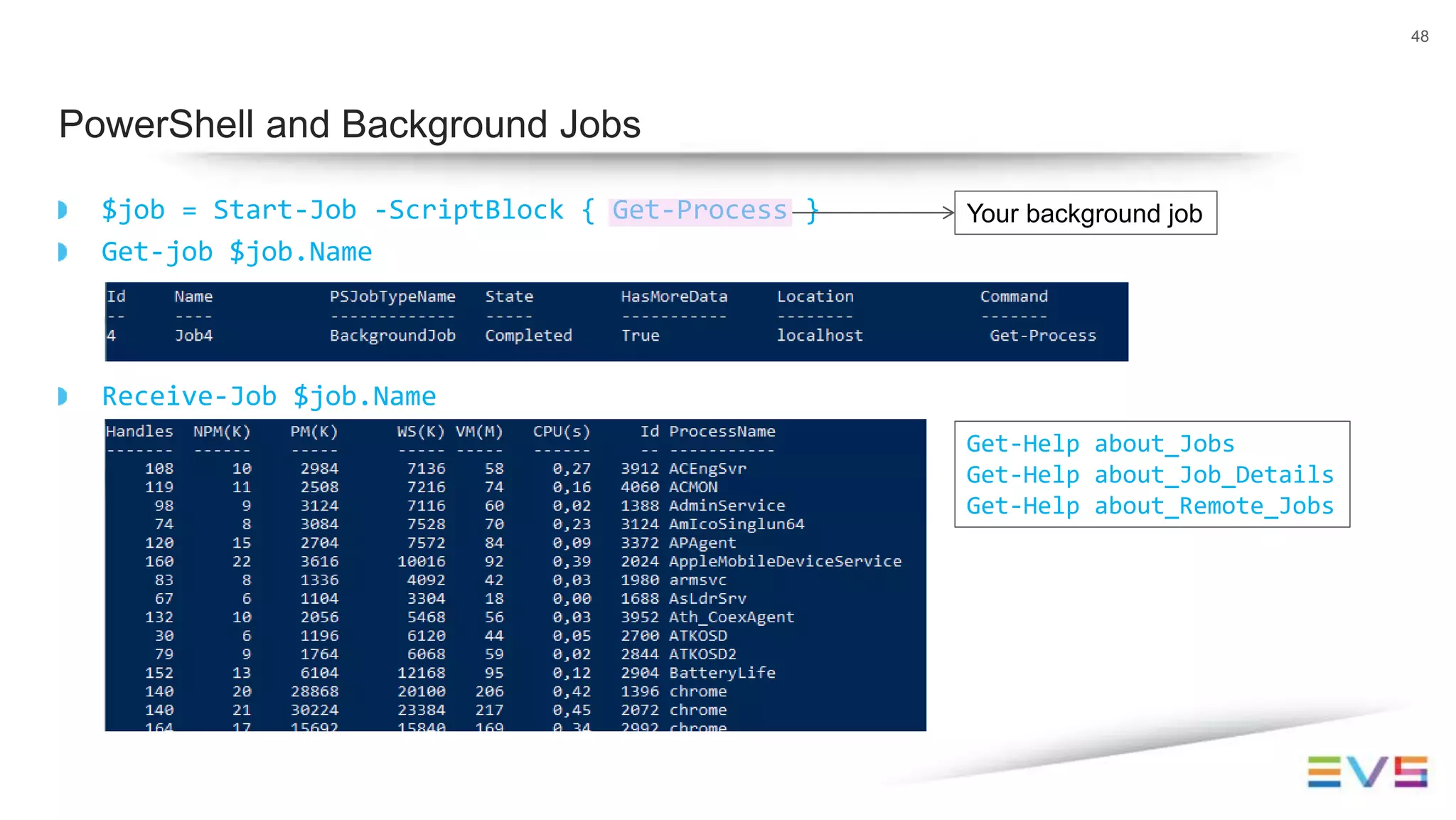The width and height of the screenshot is (1456, 820).
Task: Click the 'AppleMobileDeviceService' process name
Action: pyautogui.click(x=785, y=561)
